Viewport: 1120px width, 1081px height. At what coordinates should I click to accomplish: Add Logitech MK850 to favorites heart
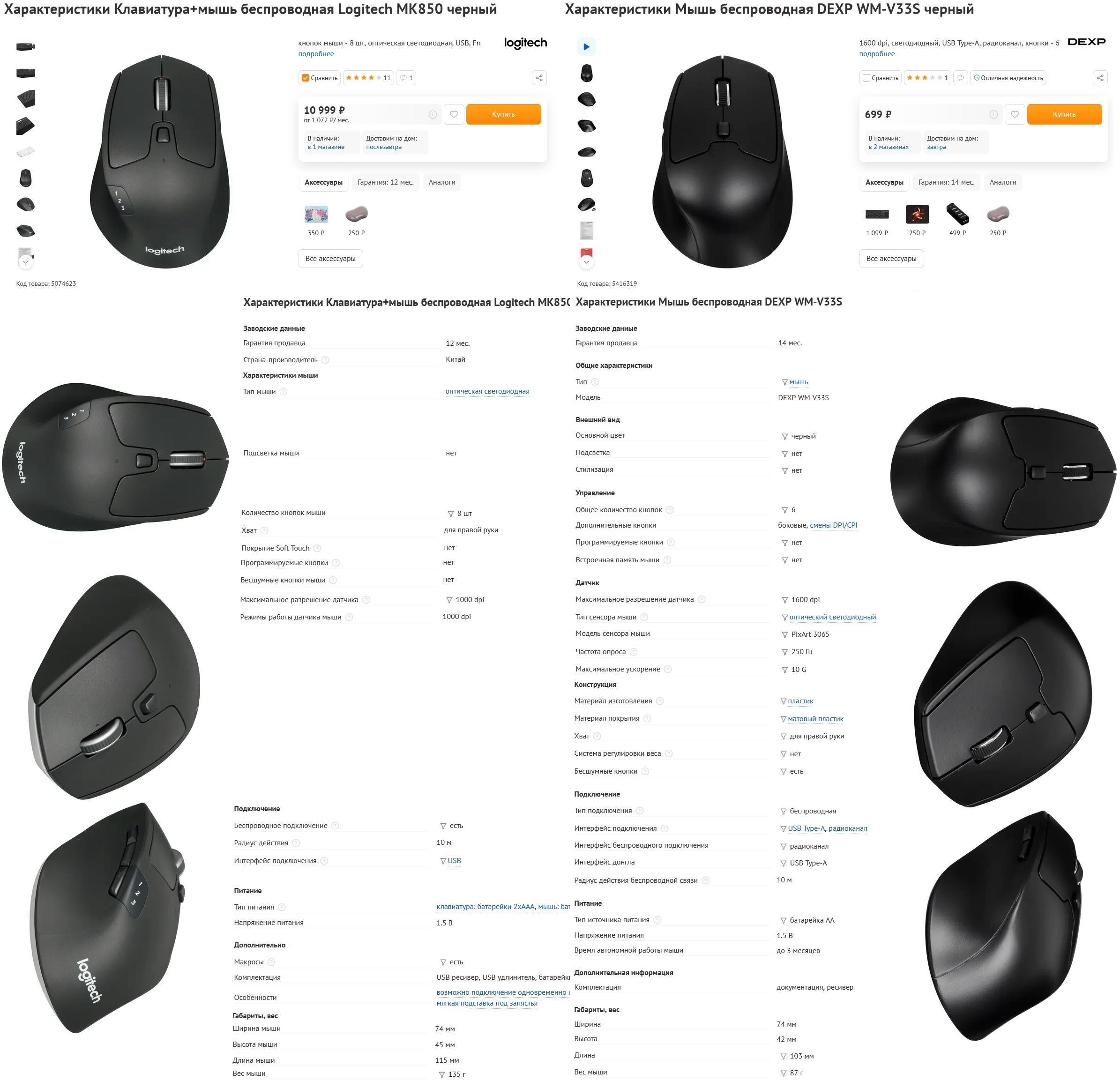(454, 114)
